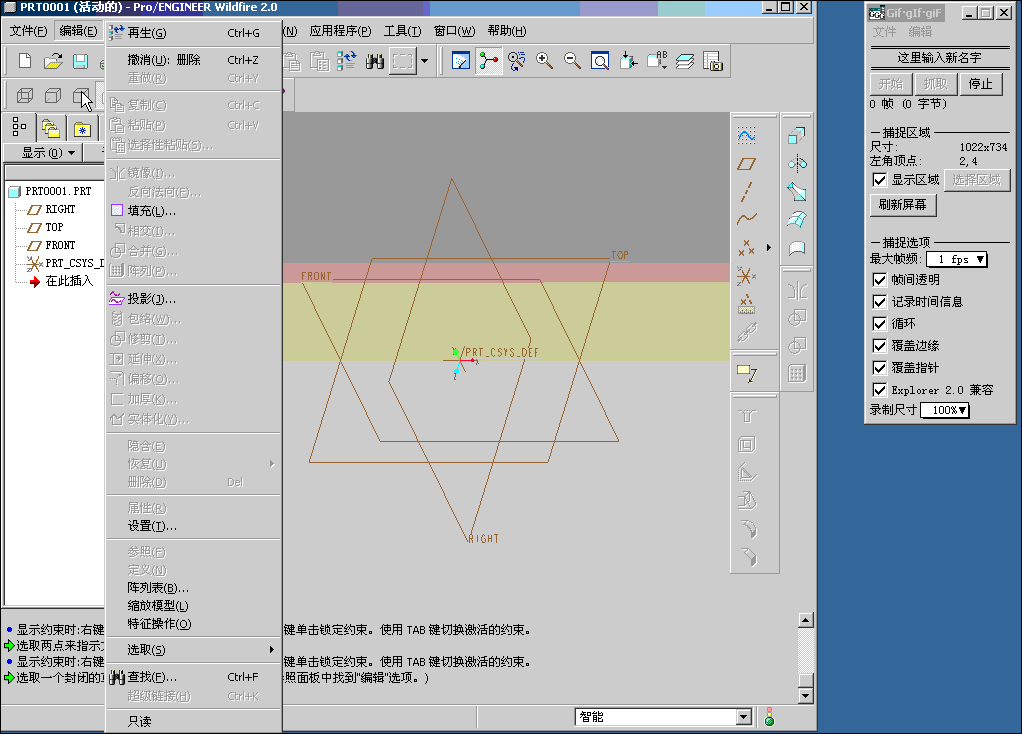Select RIGHT plane in model tree
1022x734 pixels.
60,209
